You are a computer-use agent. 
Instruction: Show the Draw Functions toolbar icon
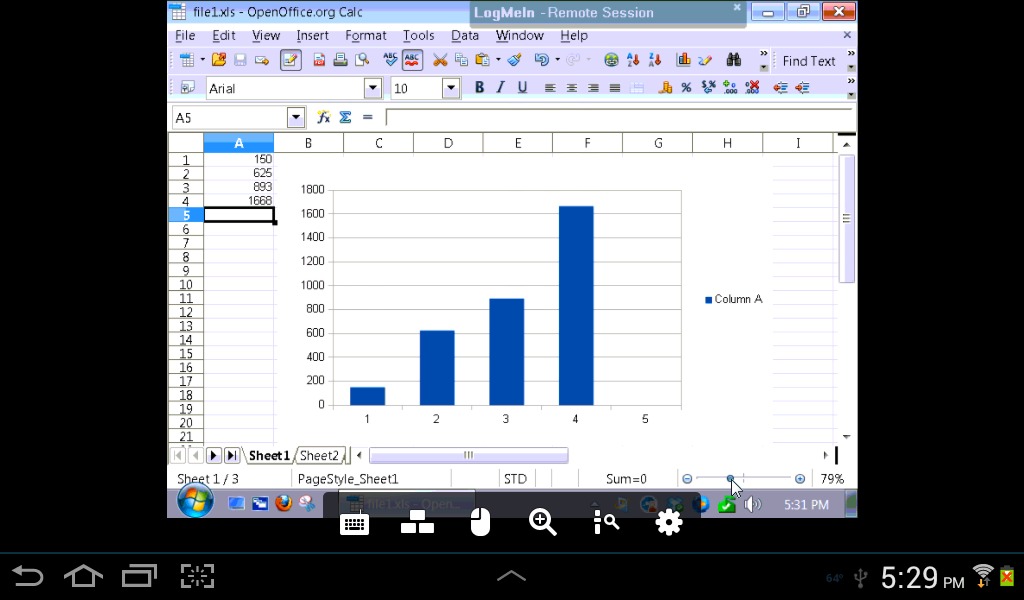click(x=705, y=60)
